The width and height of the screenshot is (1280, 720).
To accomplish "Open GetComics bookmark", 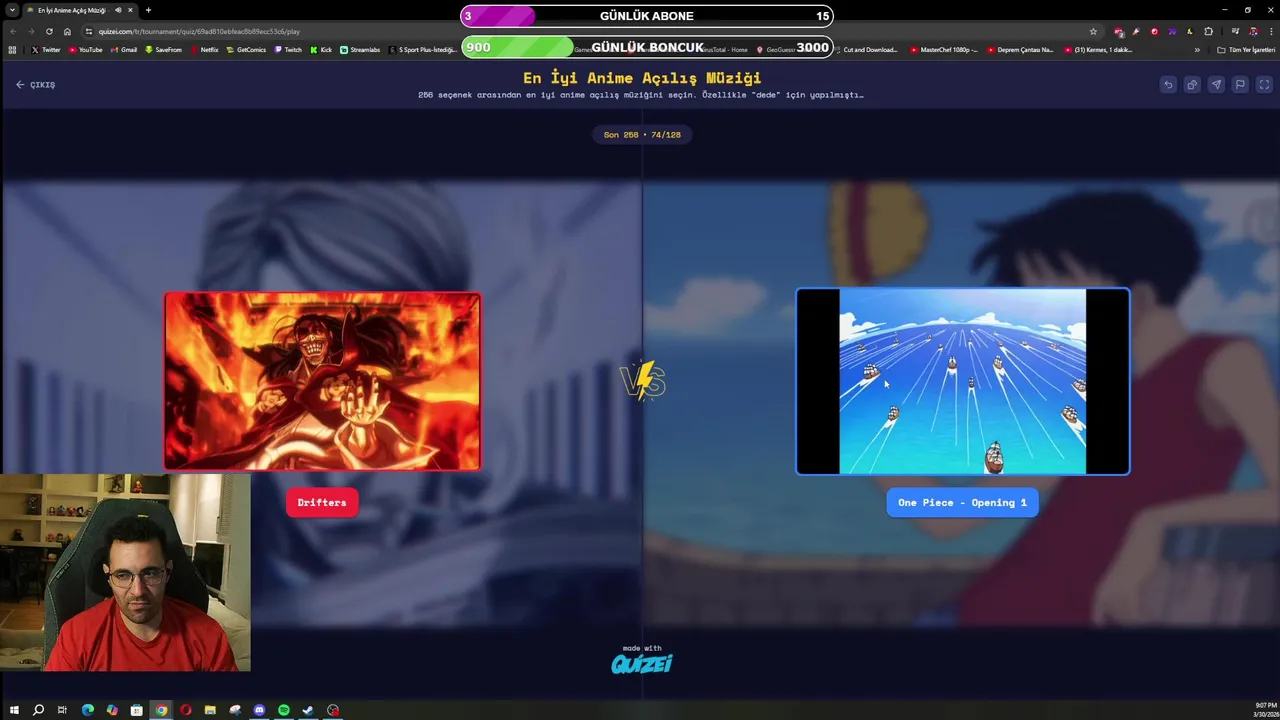I will [x=246, y=49].
